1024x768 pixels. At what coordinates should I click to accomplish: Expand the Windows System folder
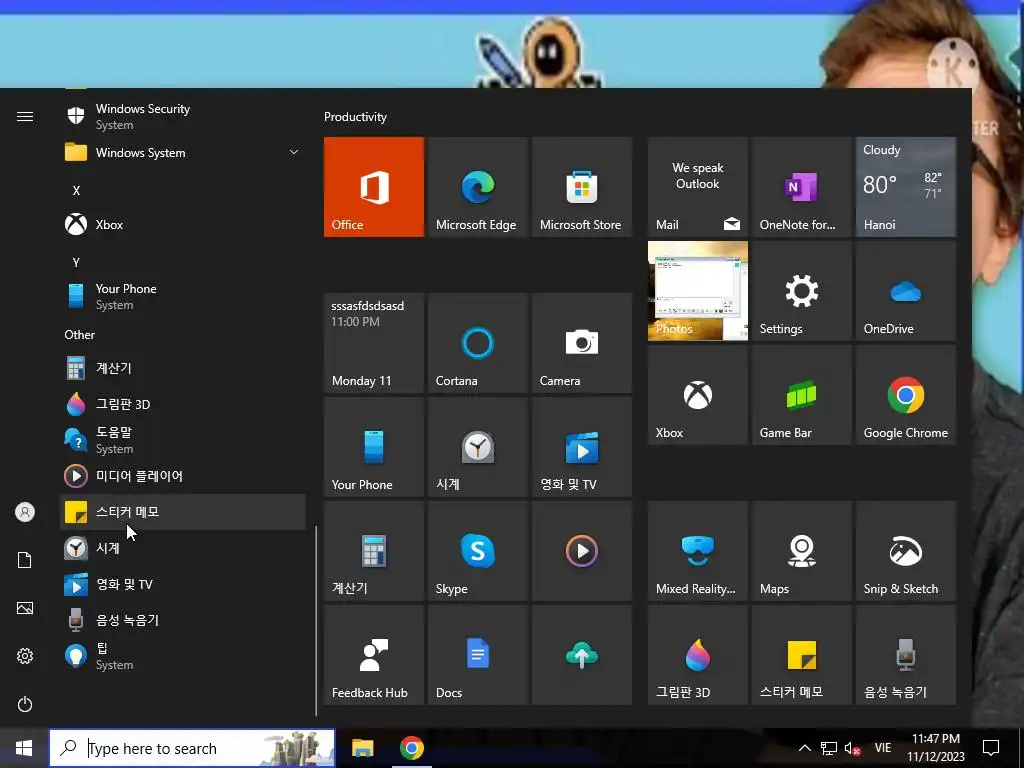click(183, 153)
